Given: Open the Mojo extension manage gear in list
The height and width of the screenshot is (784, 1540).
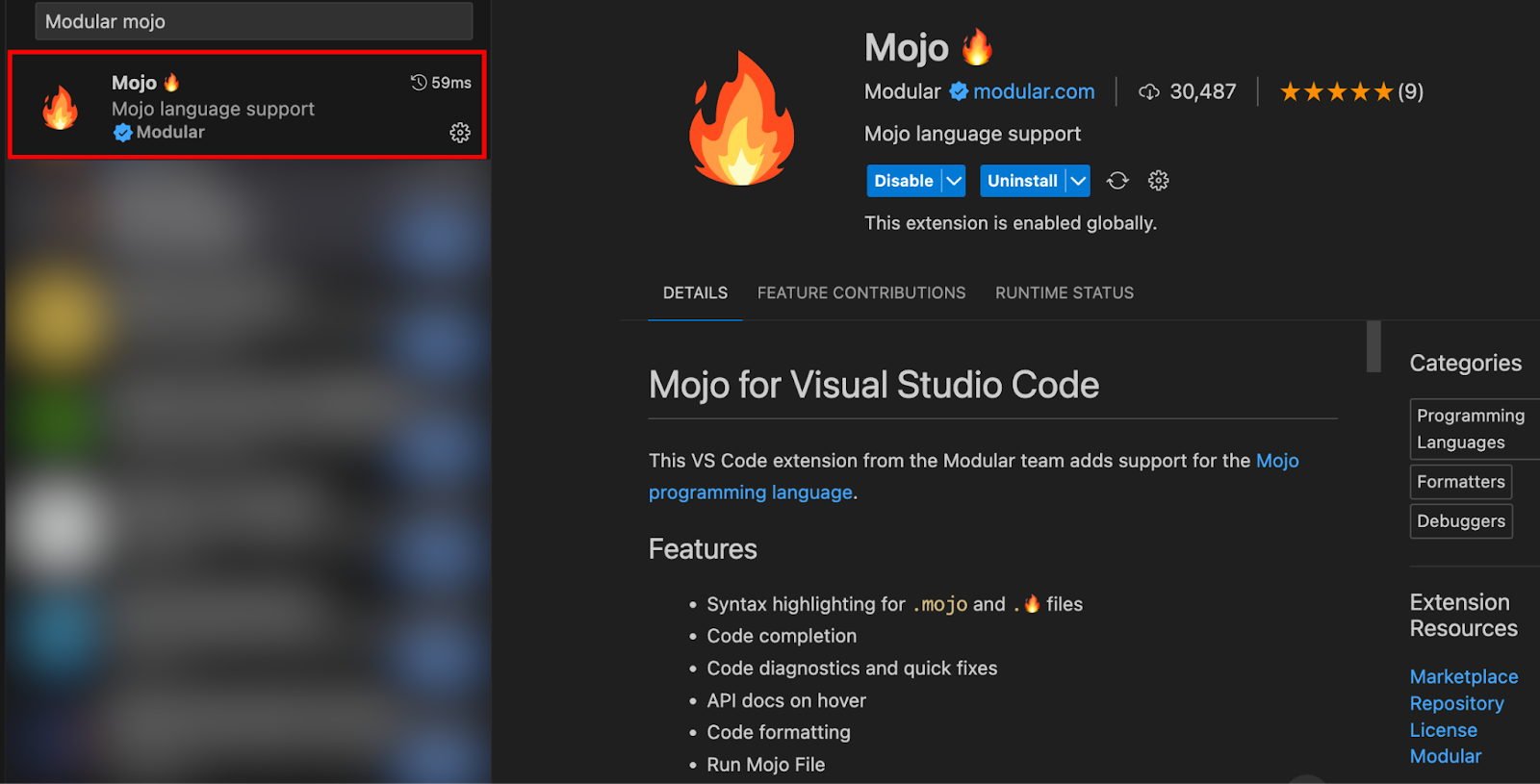Looking at the screenshot, I should click(x=460, y=133).
